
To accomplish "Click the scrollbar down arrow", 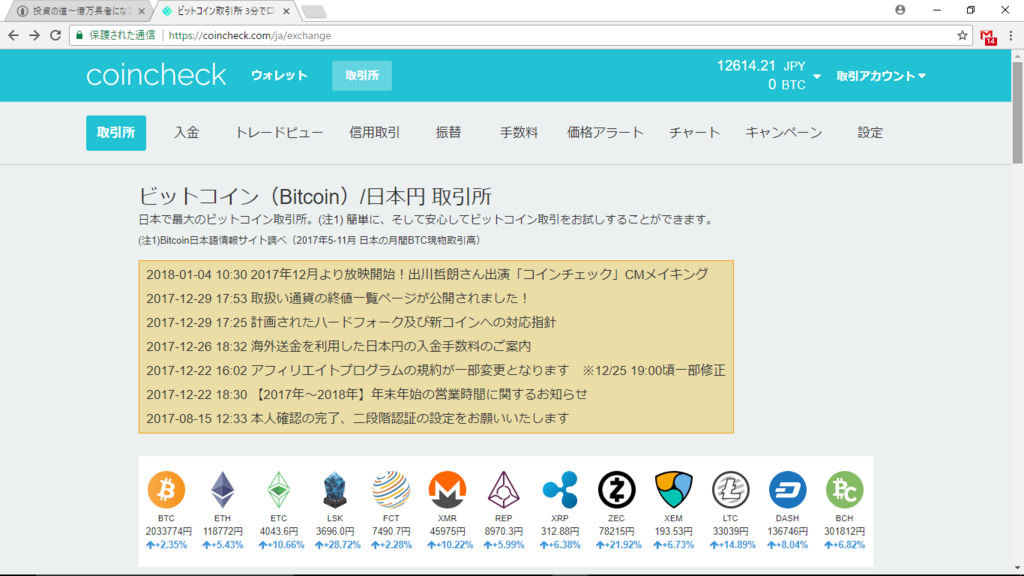I will tap(1017, 569).
